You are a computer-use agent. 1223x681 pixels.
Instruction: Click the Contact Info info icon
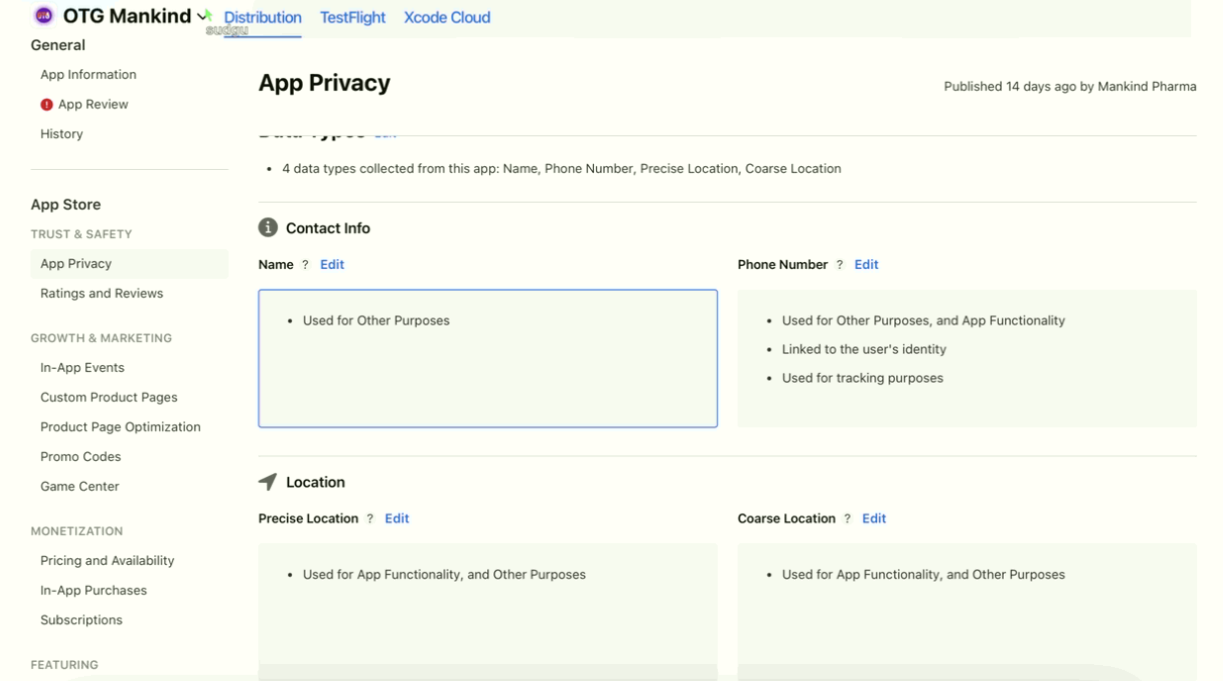pos(268,228)
